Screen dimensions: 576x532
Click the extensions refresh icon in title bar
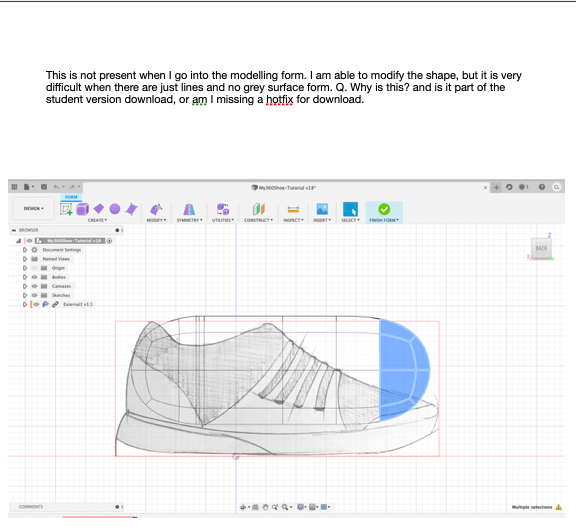[x=509, y=187]
